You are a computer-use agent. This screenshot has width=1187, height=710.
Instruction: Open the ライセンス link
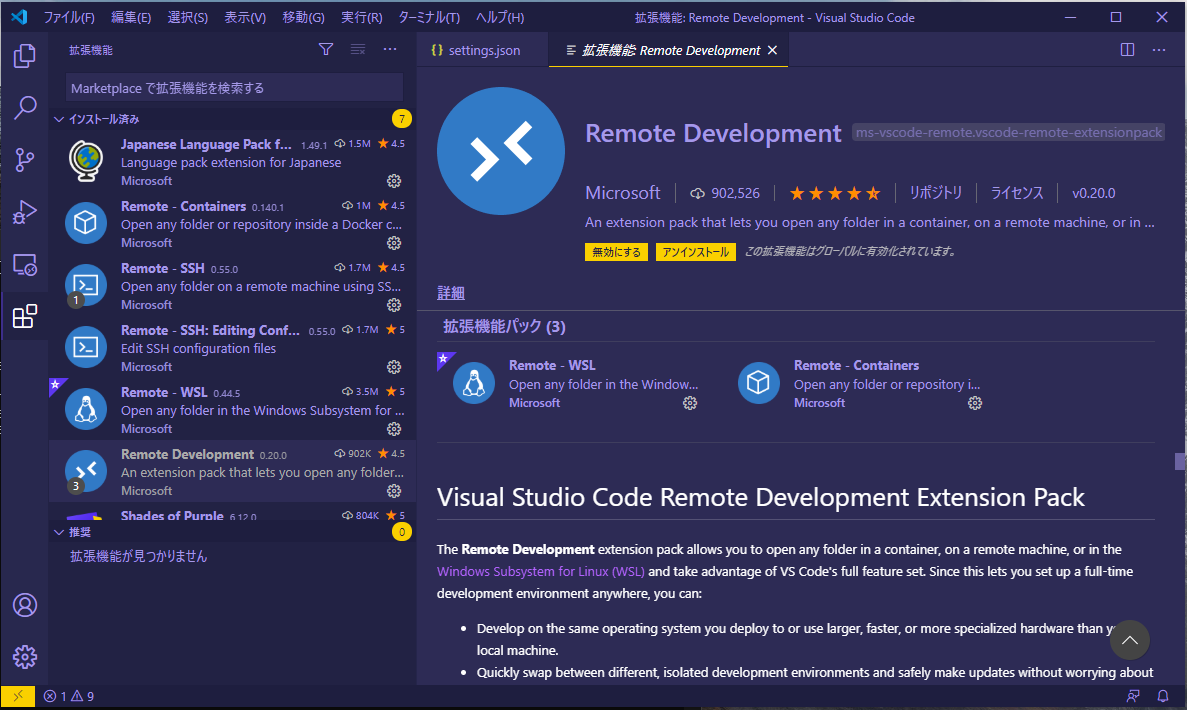point(1017,193)
